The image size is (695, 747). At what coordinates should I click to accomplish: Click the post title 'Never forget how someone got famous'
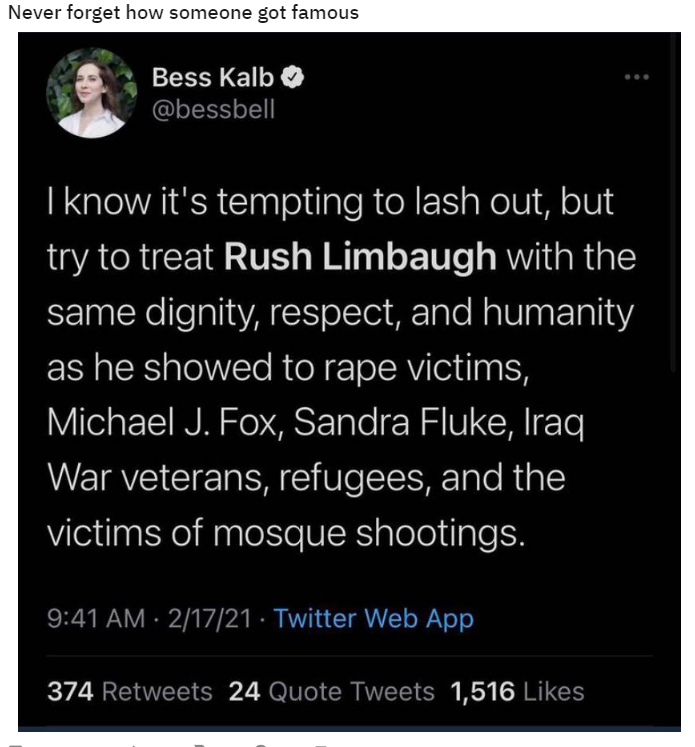[183, 13]
